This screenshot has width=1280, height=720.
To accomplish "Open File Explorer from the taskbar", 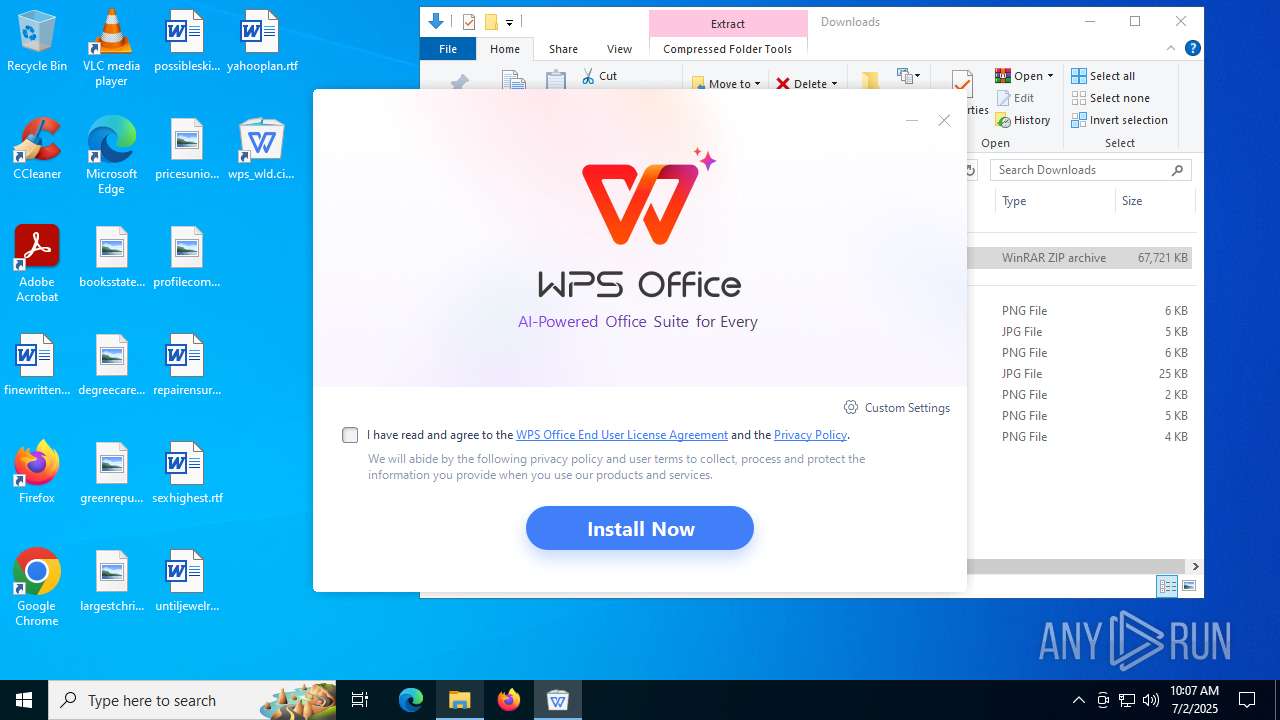I will click(459, 700).
